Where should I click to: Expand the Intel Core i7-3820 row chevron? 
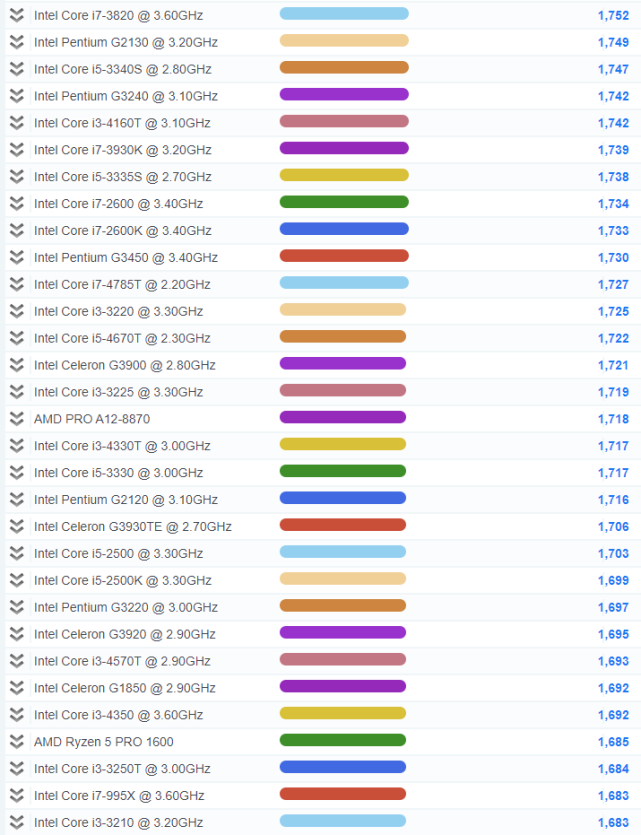click(x=17, y=15)
